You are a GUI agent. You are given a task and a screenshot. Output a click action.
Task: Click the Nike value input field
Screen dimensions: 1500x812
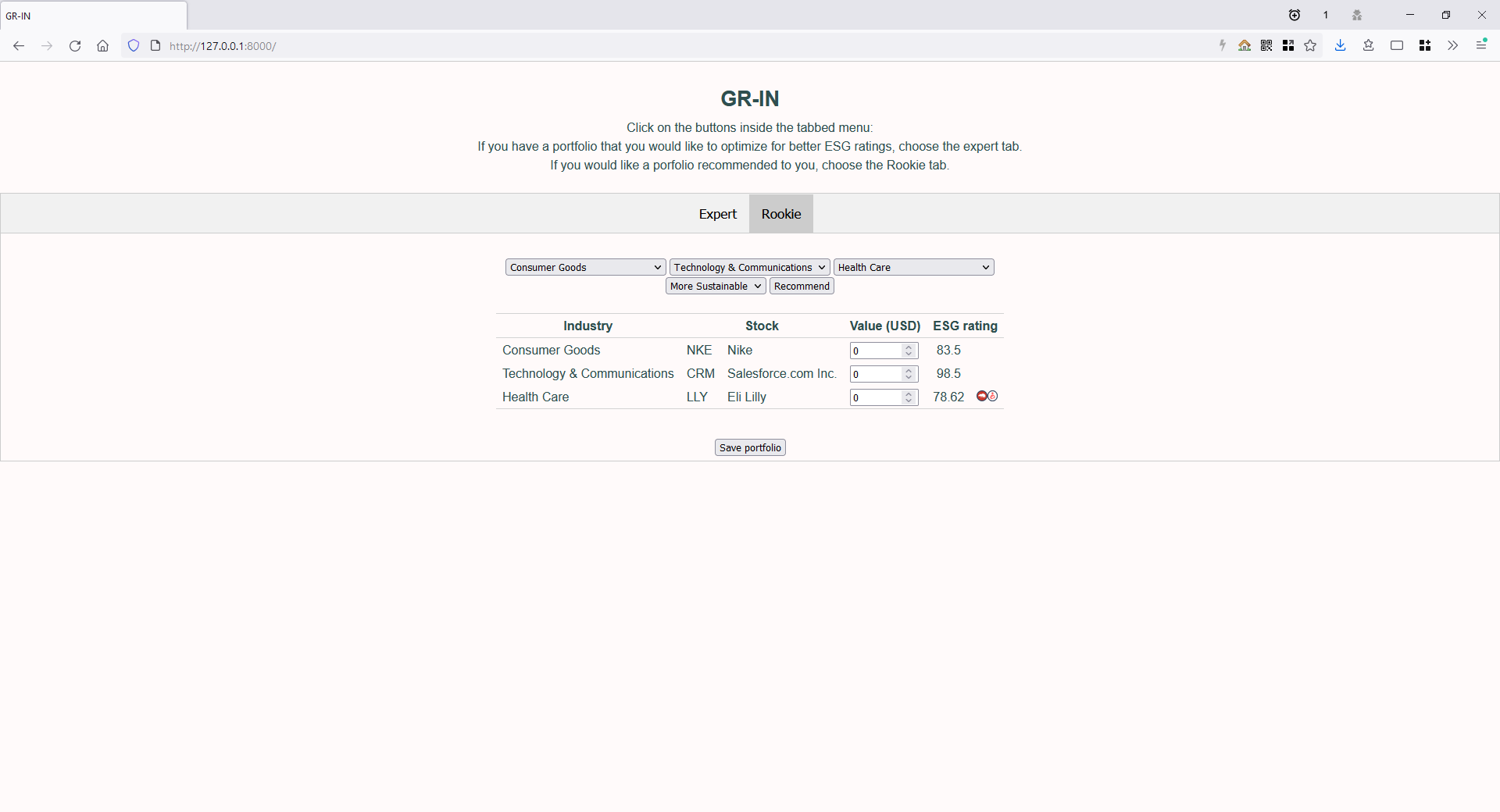coord(884,351)
